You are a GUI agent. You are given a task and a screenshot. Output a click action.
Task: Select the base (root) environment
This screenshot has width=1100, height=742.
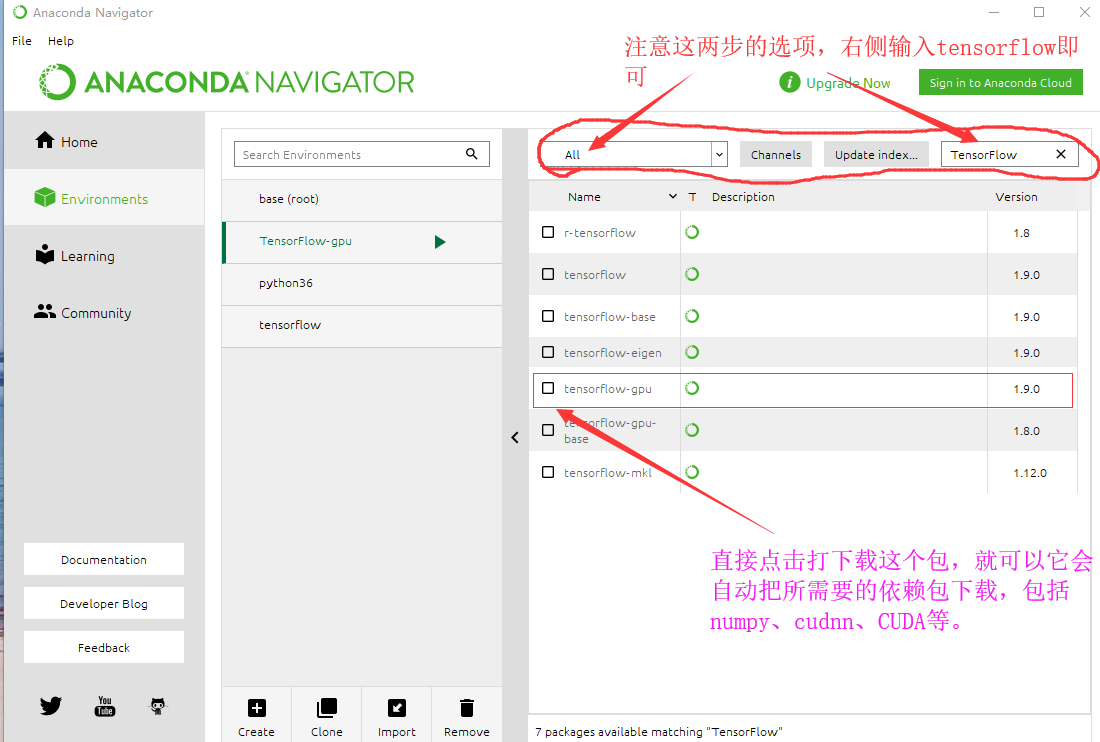[x=362, y=199]
